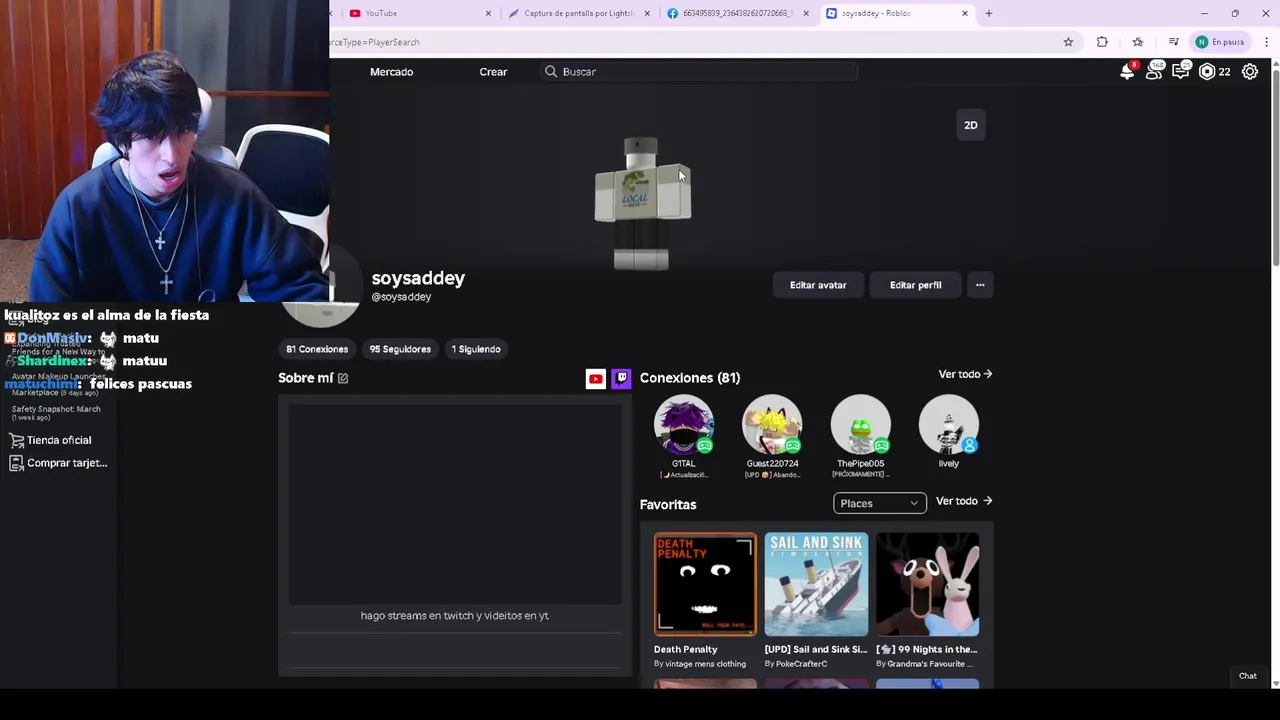Click the Editar avatar button
1280x720 pixels.
(x=818, y=285)
